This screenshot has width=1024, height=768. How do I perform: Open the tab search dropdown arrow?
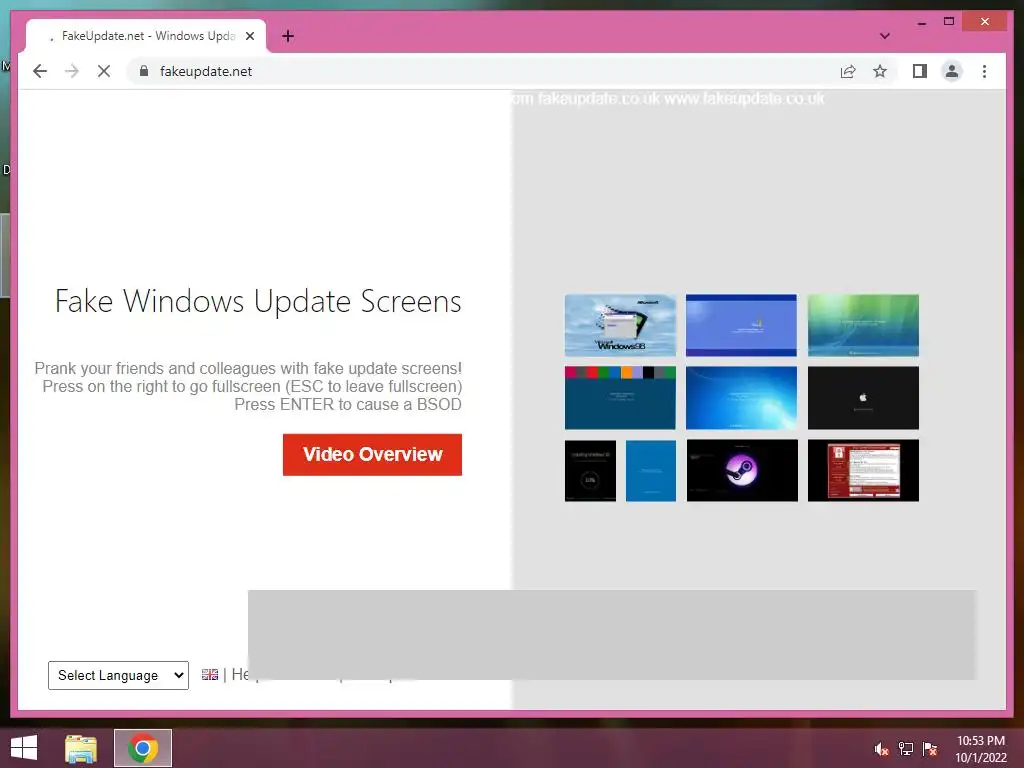tap(885, 36)
